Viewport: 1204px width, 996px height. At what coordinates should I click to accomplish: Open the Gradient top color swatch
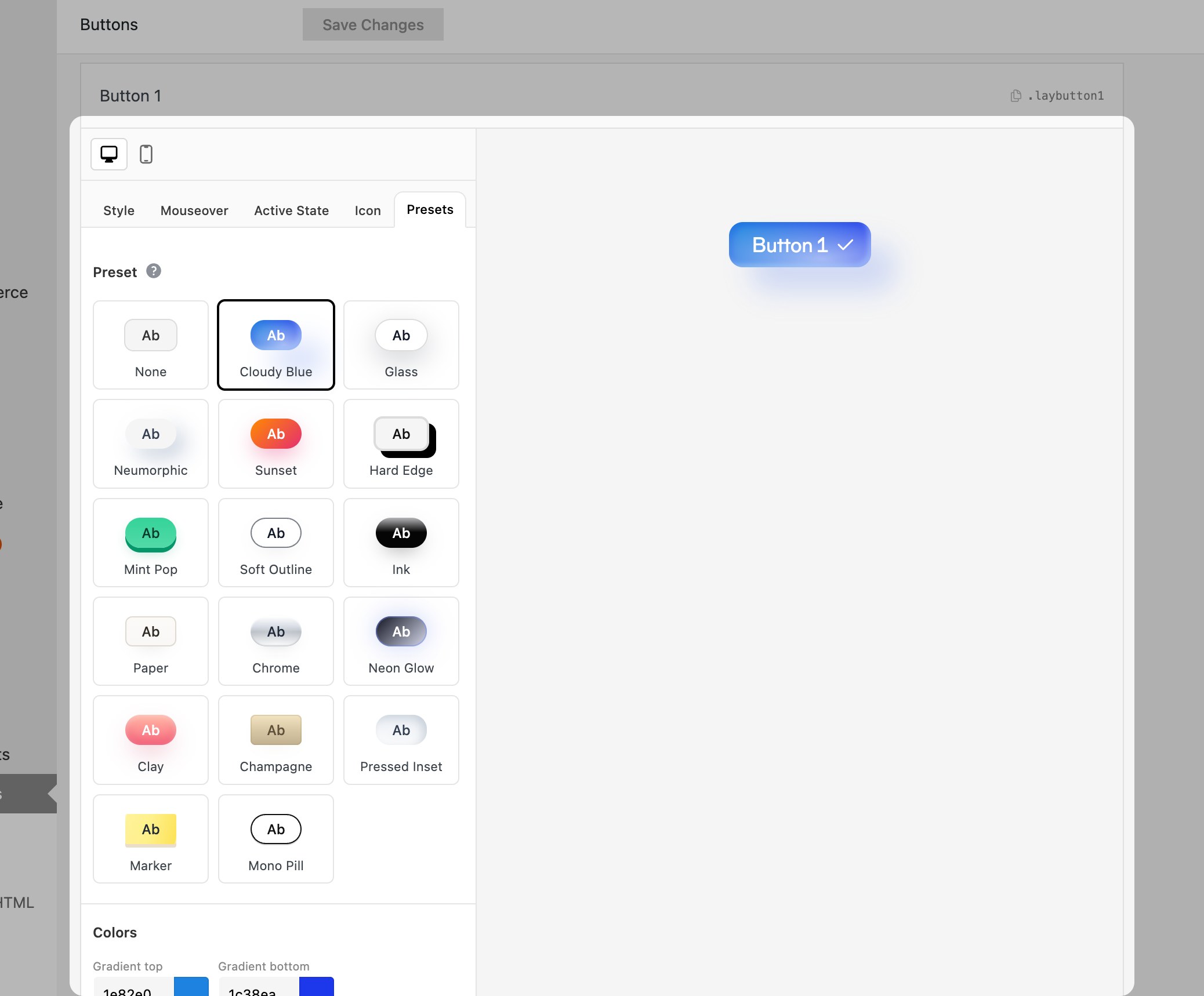[x=191, y=987]
